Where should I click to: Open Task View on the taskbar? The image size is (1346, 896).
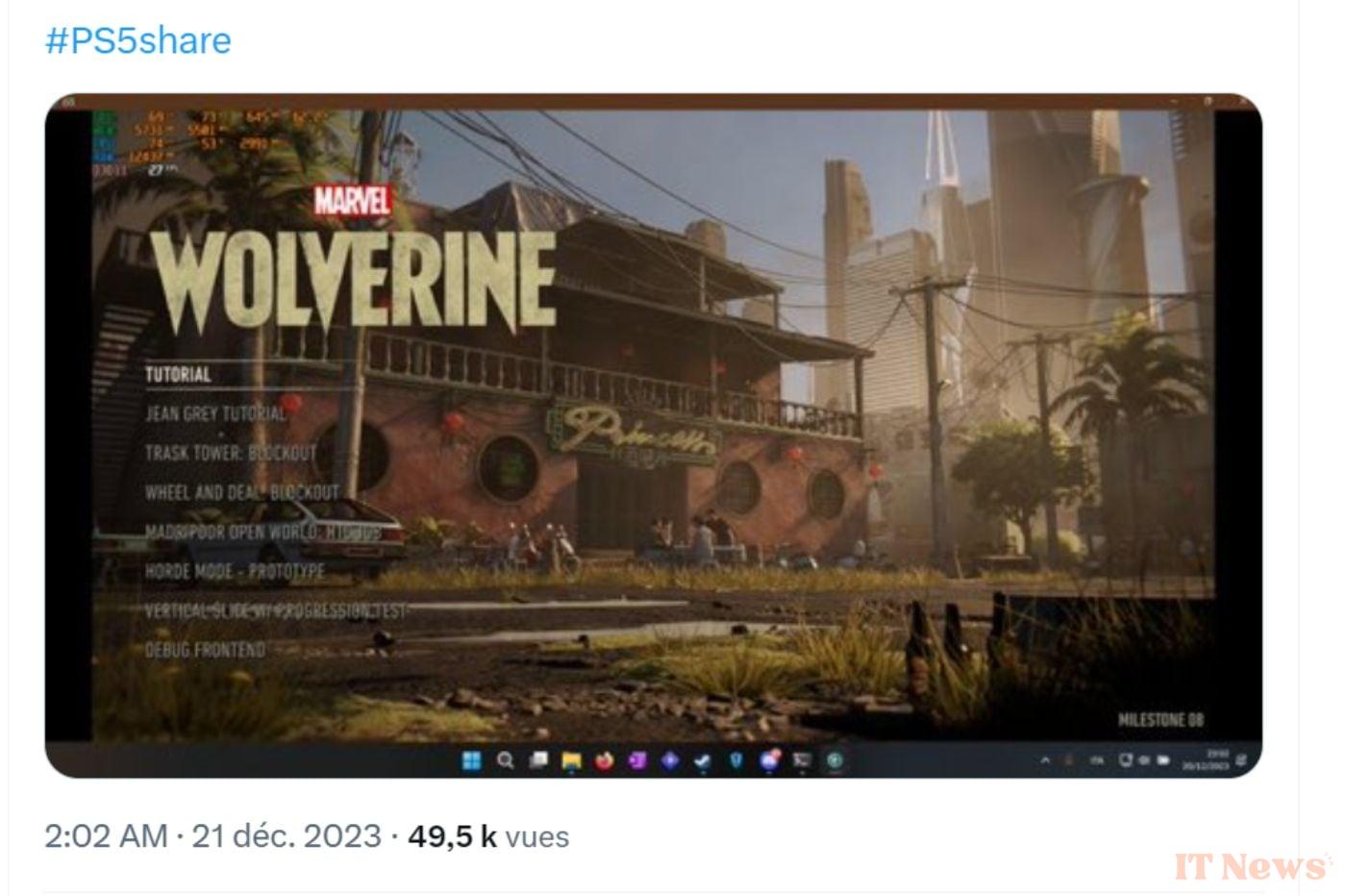[x=536, y=762]
